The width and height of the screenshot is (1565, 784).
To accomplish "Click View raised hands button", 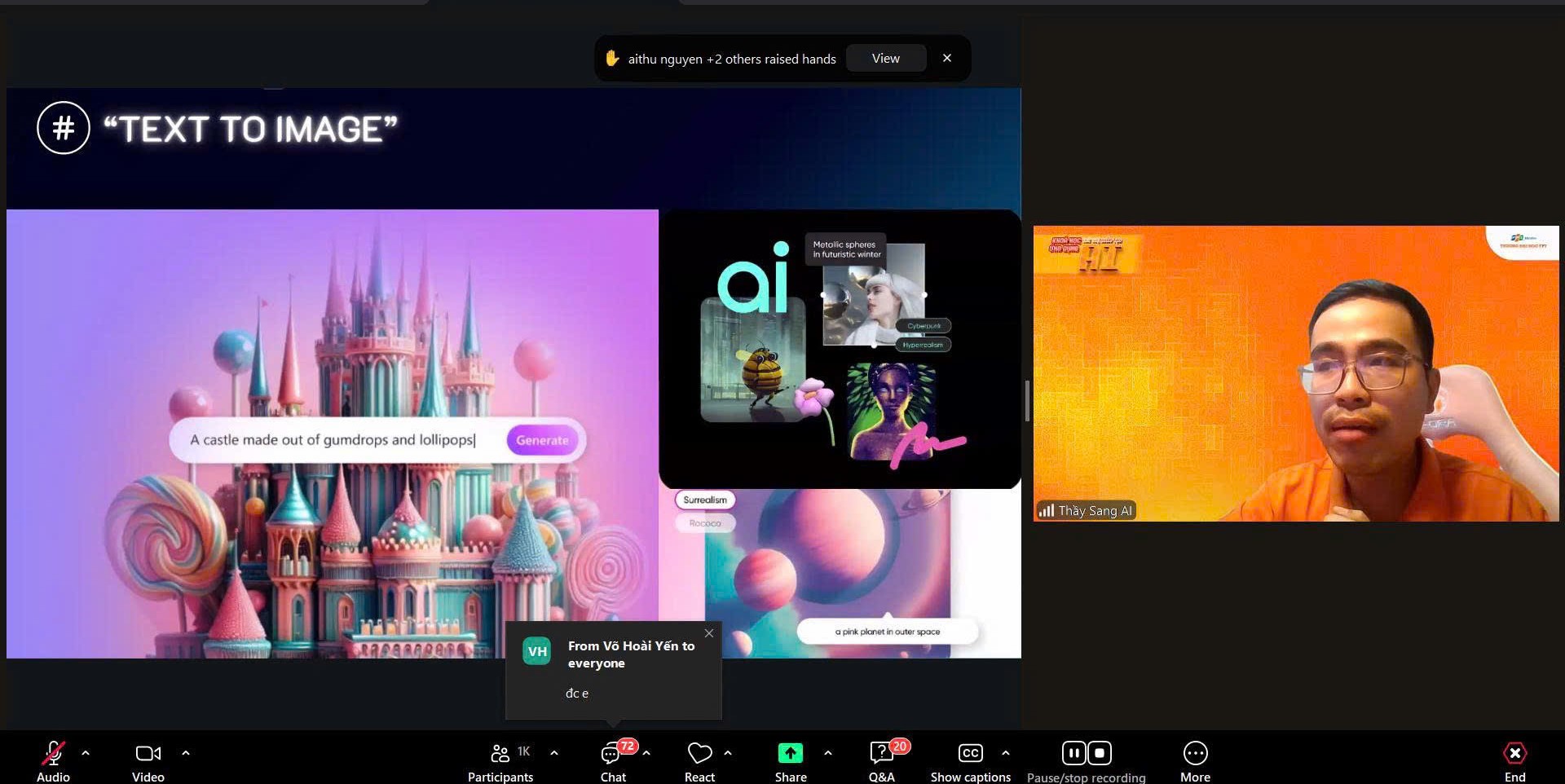I will tap(885, 59).
